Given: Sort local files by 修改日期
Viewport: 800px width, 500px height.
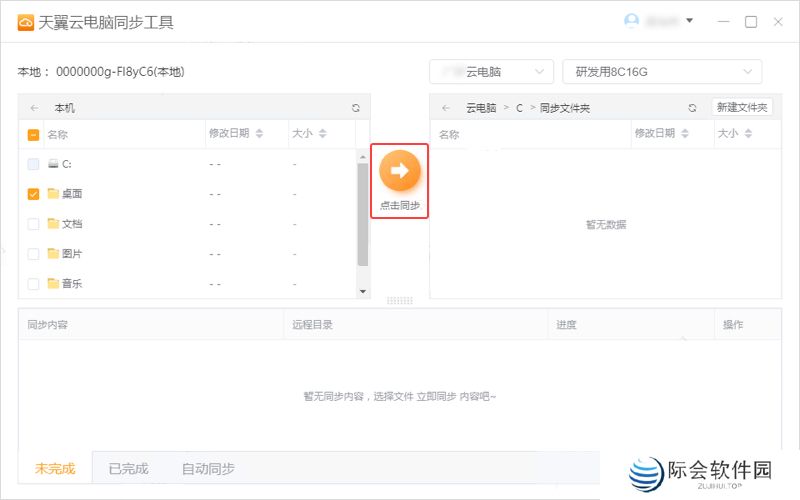Looking at the screenshot, I should 259,133.
